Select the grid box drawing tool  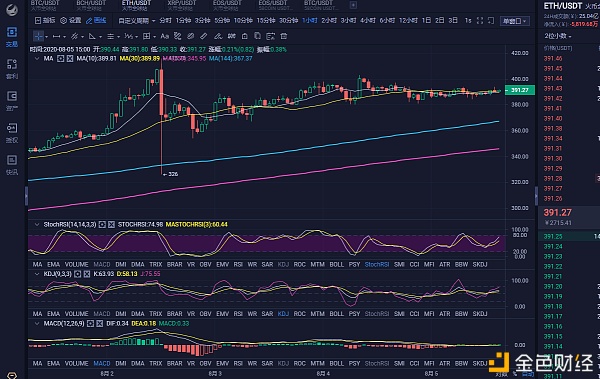(146, 36)
